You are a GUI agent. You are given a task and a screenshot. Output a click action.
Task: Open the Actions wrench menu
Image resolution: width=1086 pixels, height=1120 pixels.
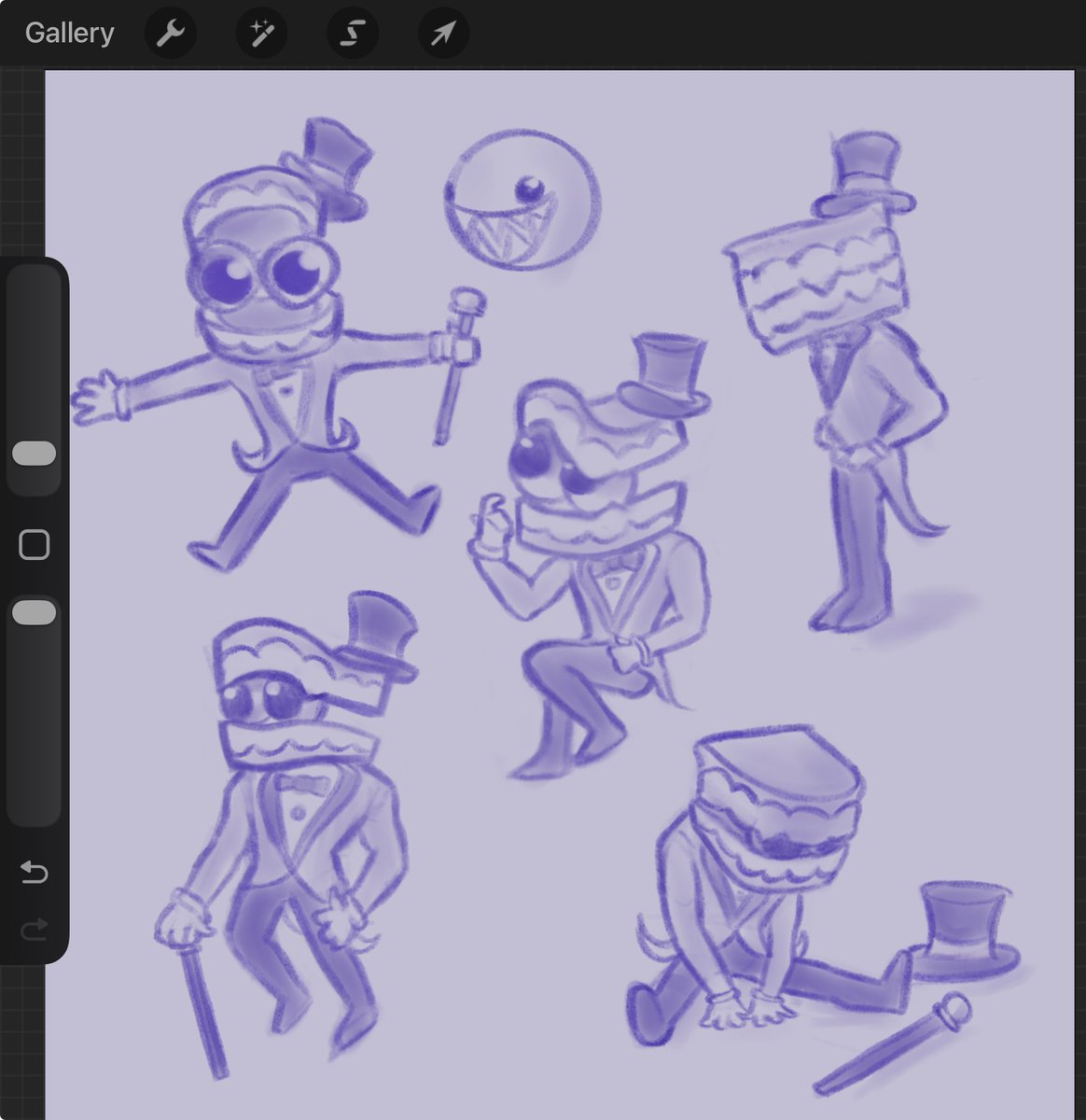click(x=170, y=34)
